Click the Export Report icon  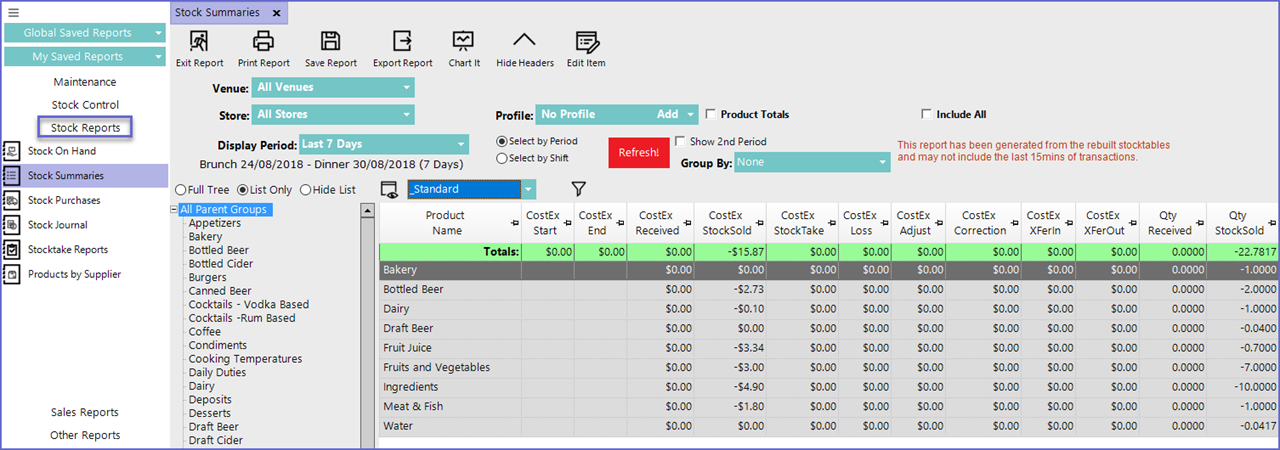[x=402, y=41]
